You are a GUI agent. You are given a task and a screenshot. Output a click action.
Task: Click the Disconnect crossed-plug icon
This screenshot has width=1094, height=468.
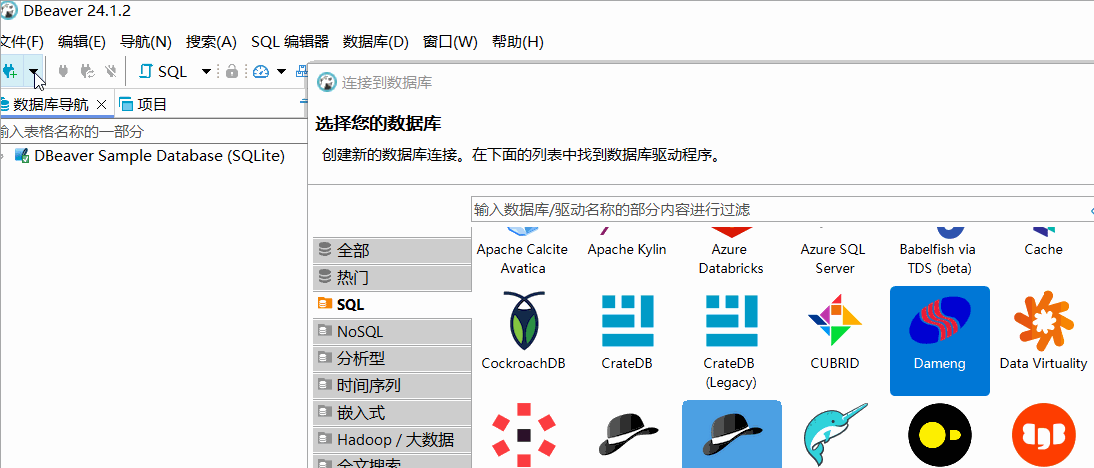(x=110, y=71)
